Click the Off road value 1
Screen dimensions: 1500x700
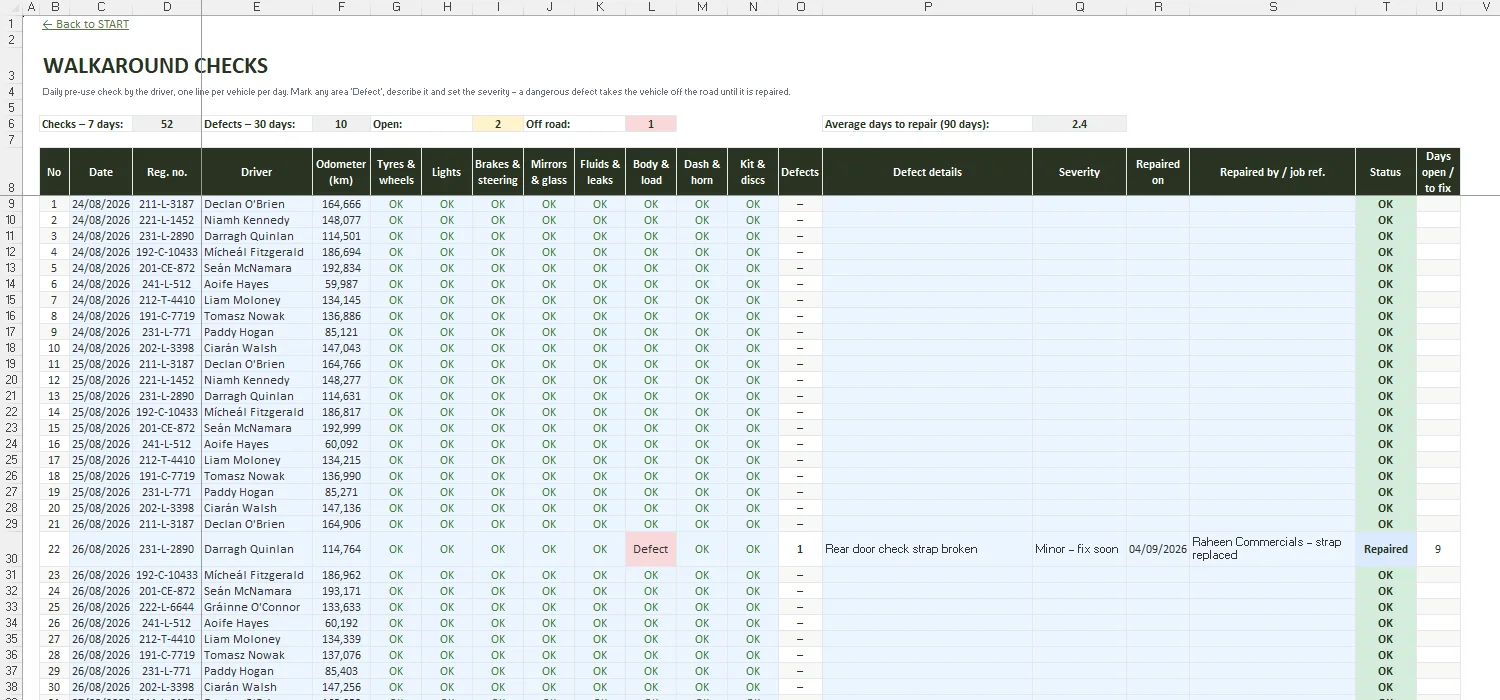tap(651, 124)
